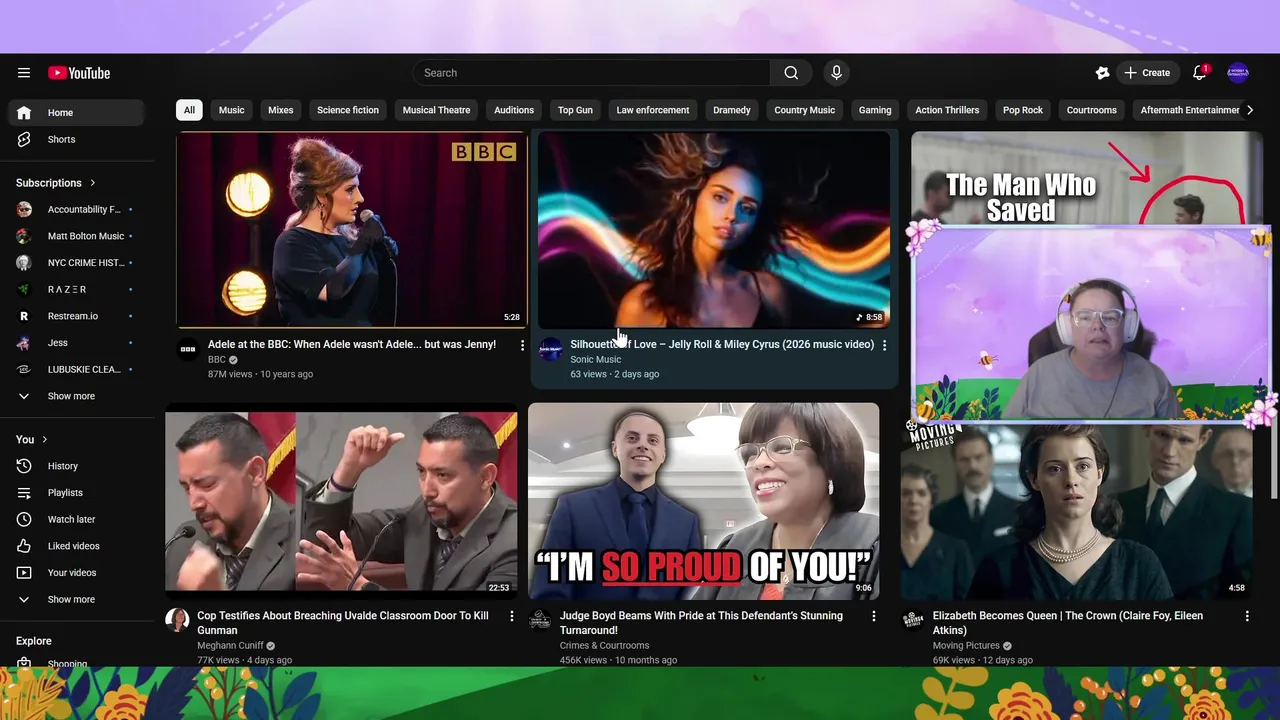Open LUBUSKIE CLEA subscription channel
1280x720 pixels.
pyautogui.click(x=76, y=370)
